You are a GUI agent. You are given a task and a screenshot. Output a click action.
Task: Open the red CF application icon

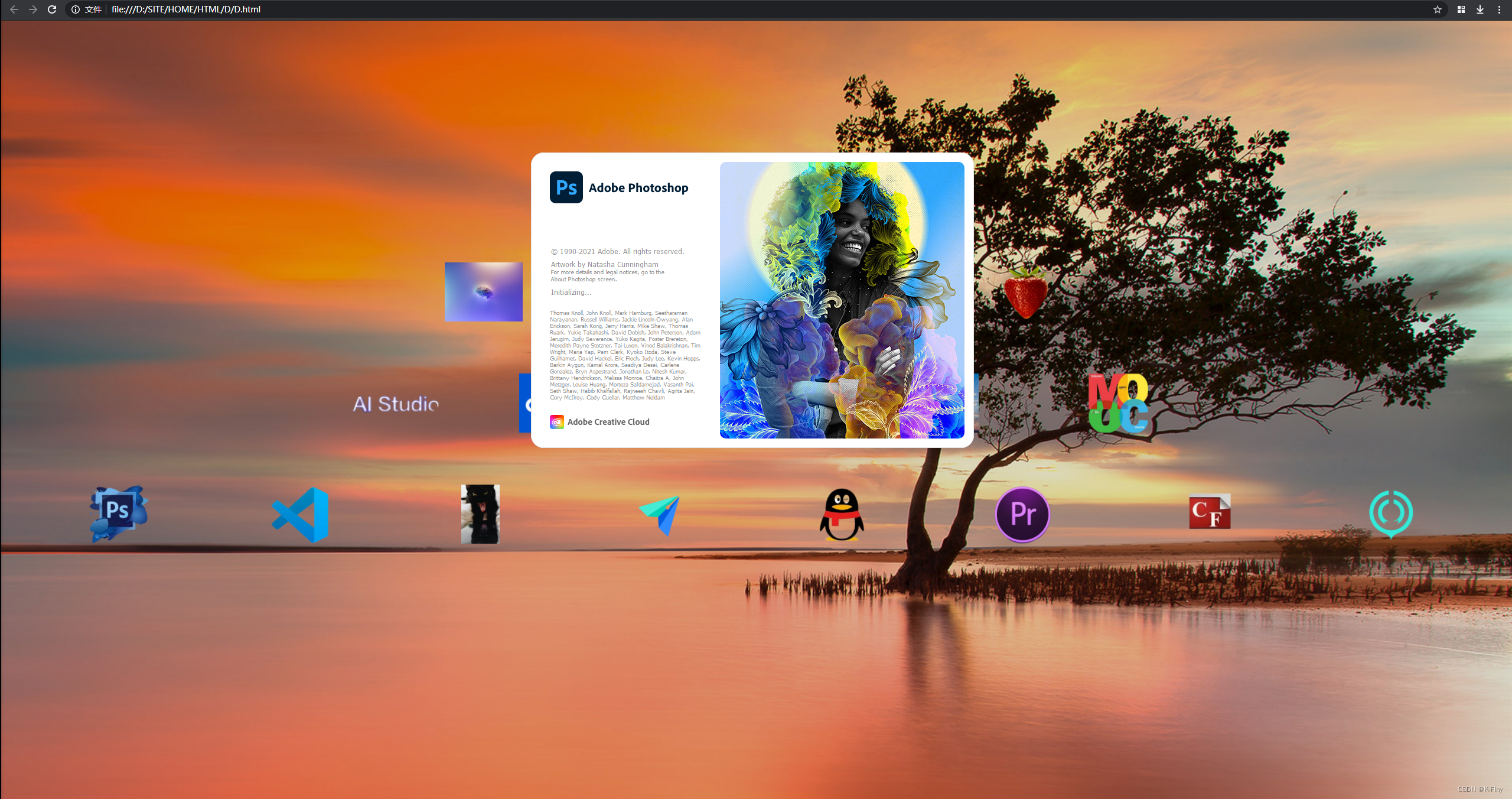click(1210, 512)
